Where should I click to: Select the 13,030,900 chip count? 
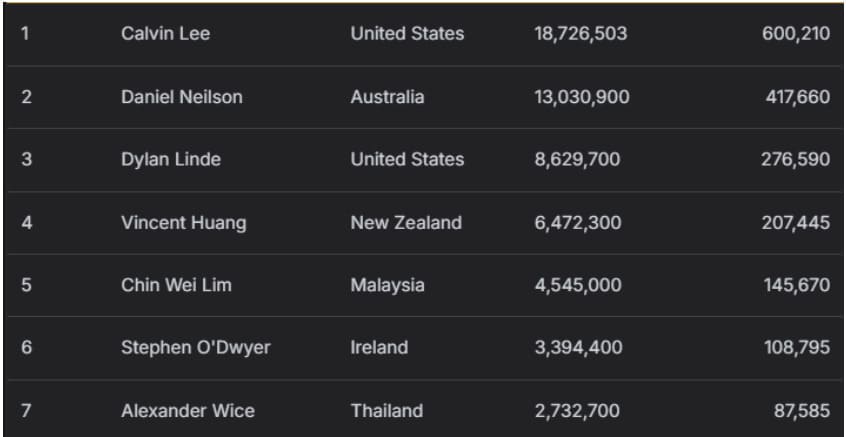[581, 97]
